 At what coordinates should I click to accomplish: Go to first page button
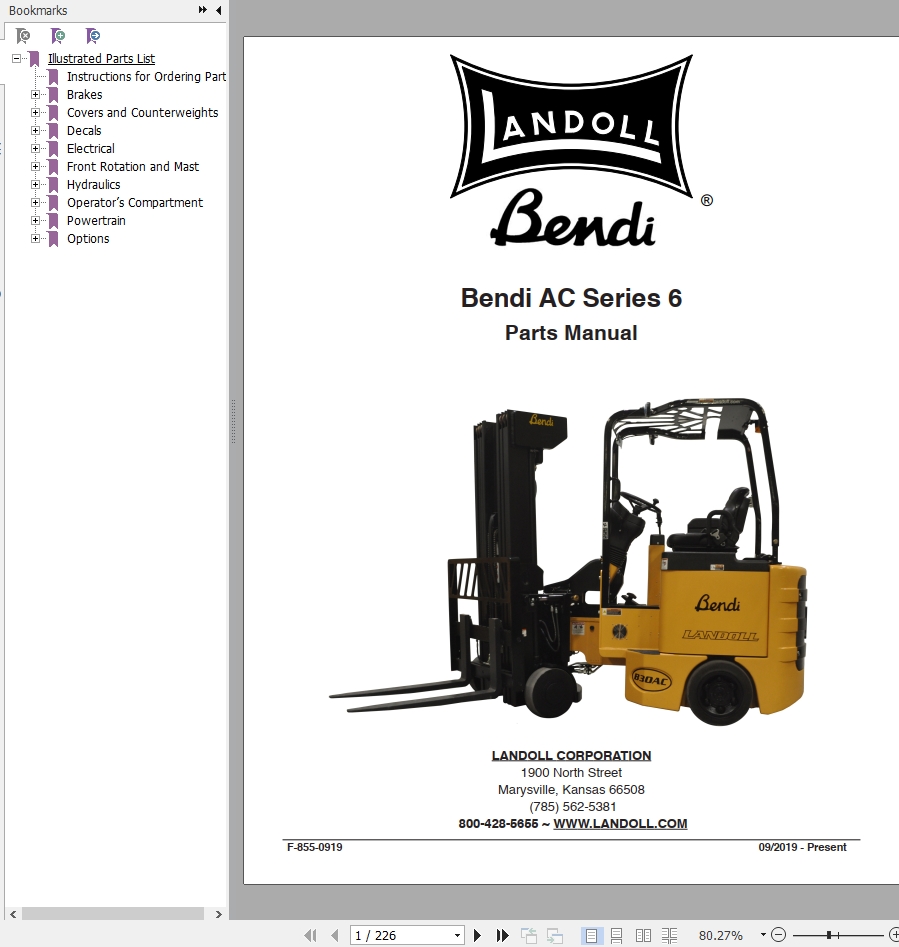(x=310, y=936)
